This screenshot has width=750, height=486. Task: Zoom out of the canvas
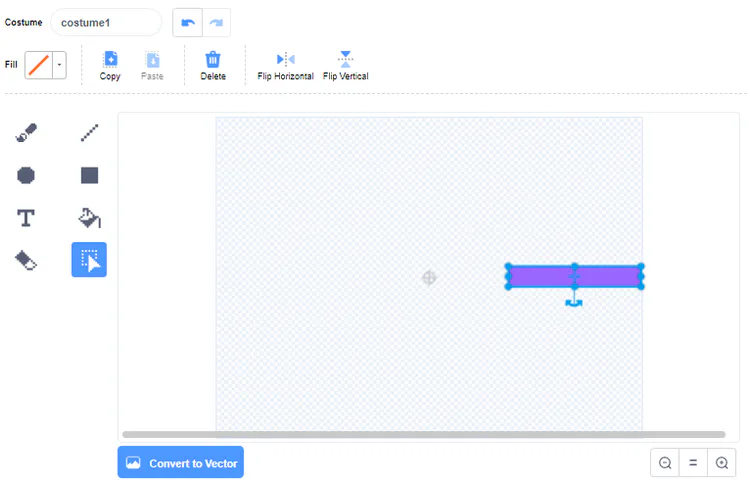coord(665,463)
